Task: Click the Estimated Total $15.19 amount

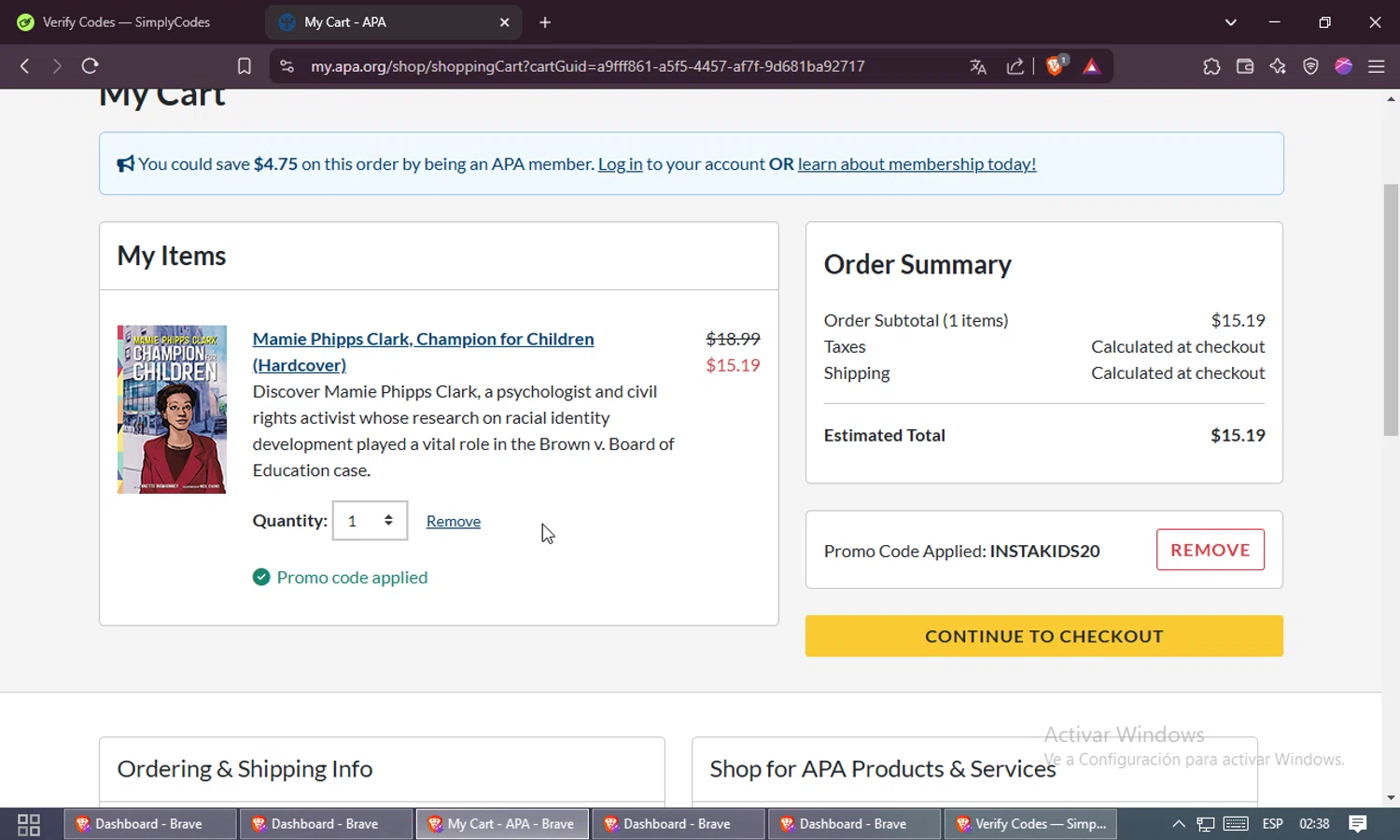Action: tap(1238, 435)
